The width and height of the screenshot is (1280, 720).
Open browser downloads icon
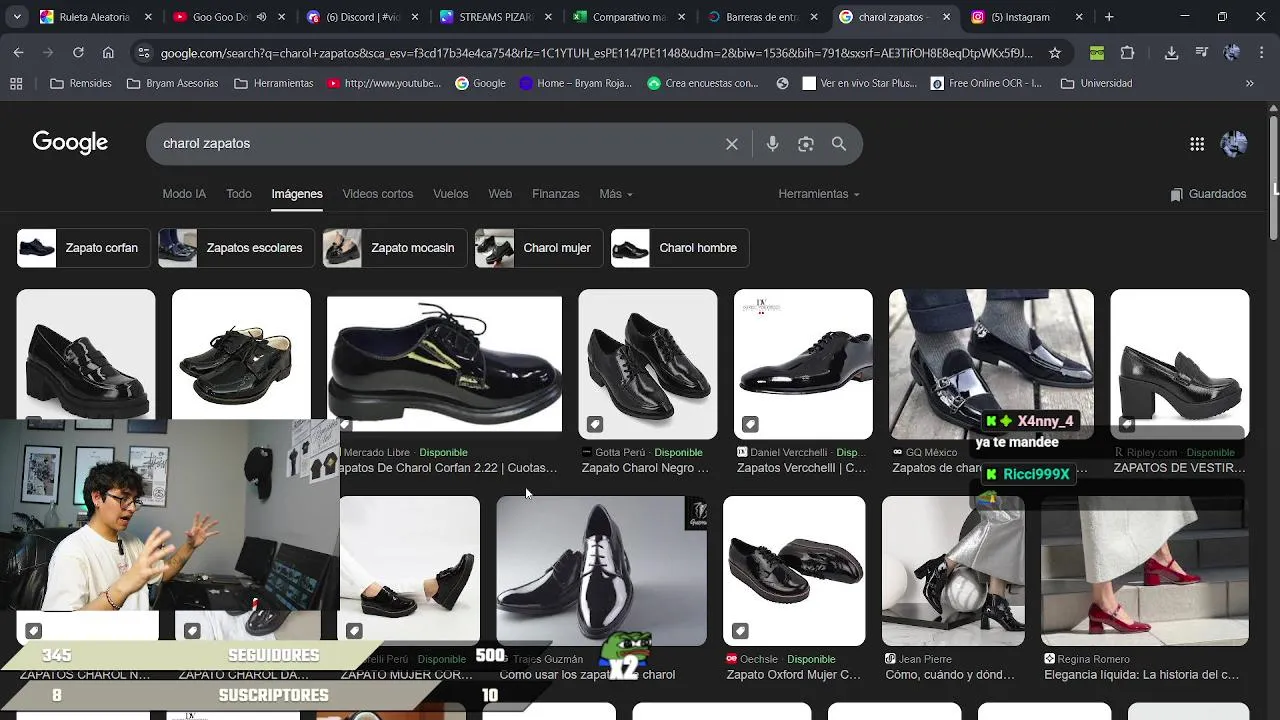[x=1171, y=53]
